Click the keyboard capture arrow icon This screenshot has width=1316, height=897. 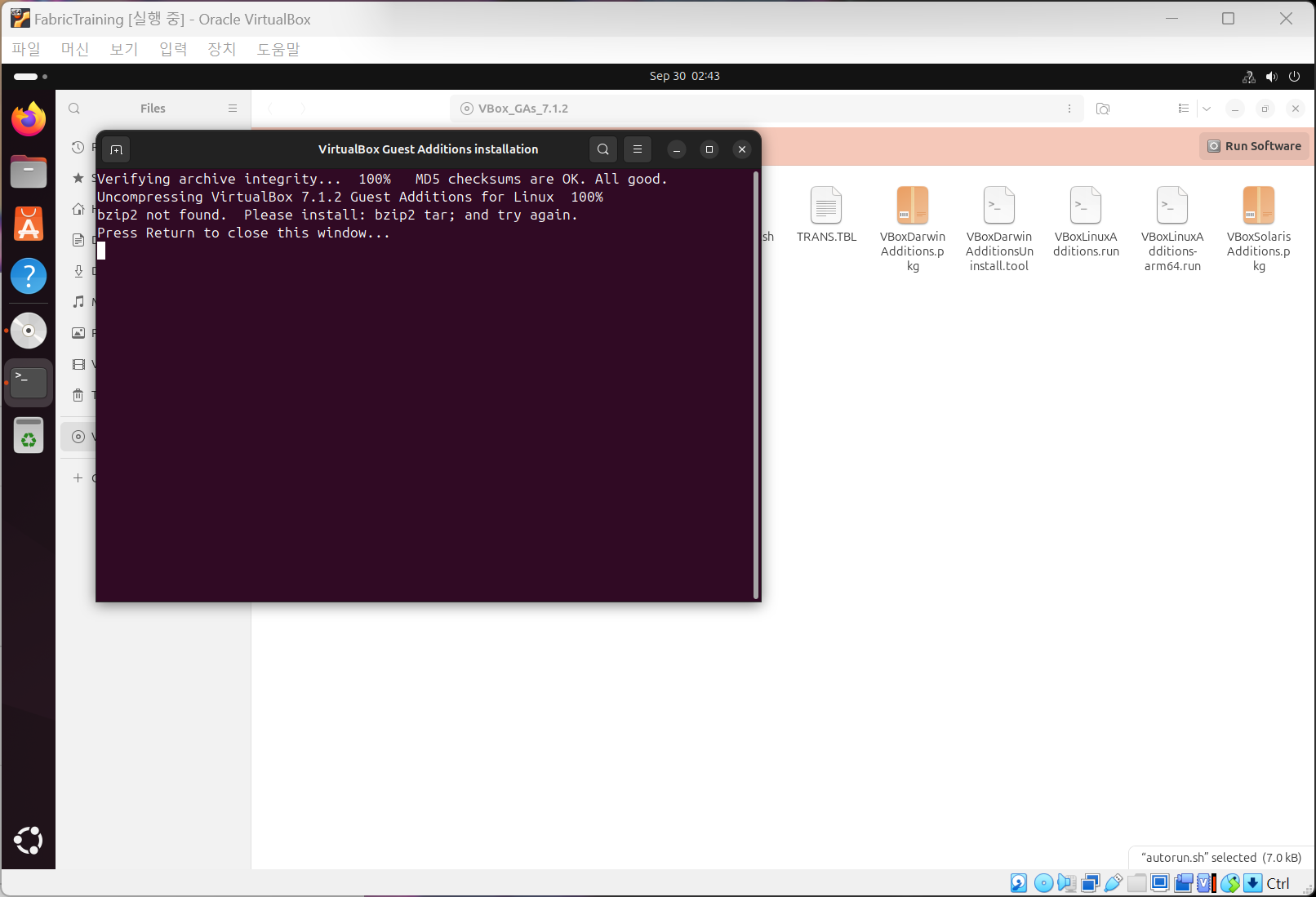[1253, 883]
